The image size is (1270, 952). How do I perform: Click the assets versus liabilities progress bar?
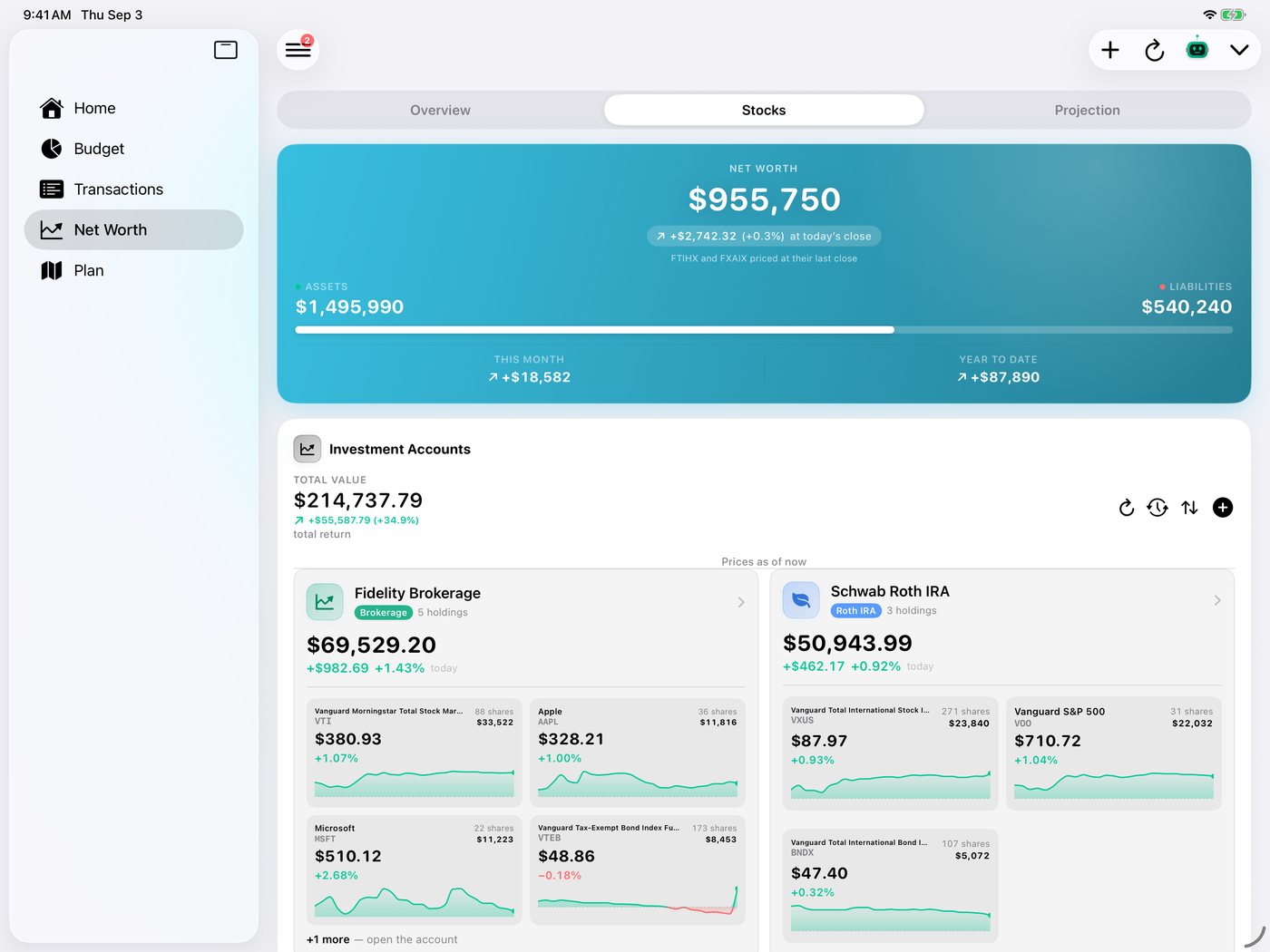point(764,330)
